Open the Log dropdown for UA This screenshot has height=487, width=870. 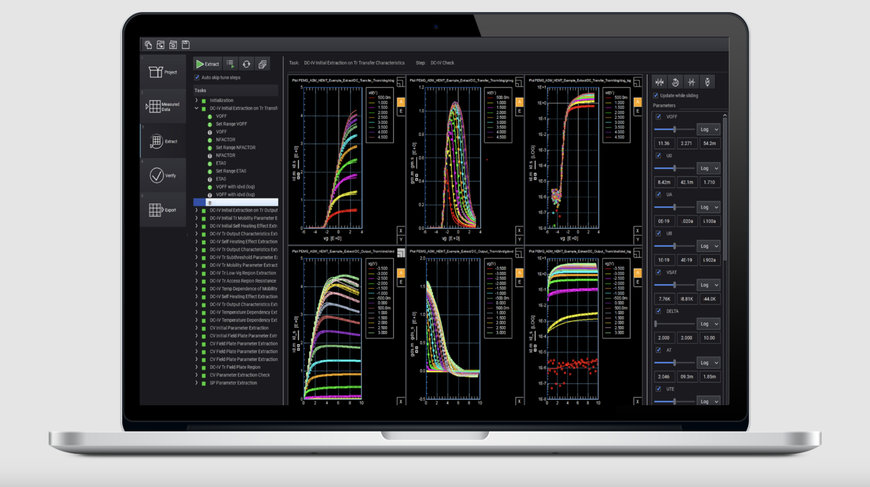709,207
